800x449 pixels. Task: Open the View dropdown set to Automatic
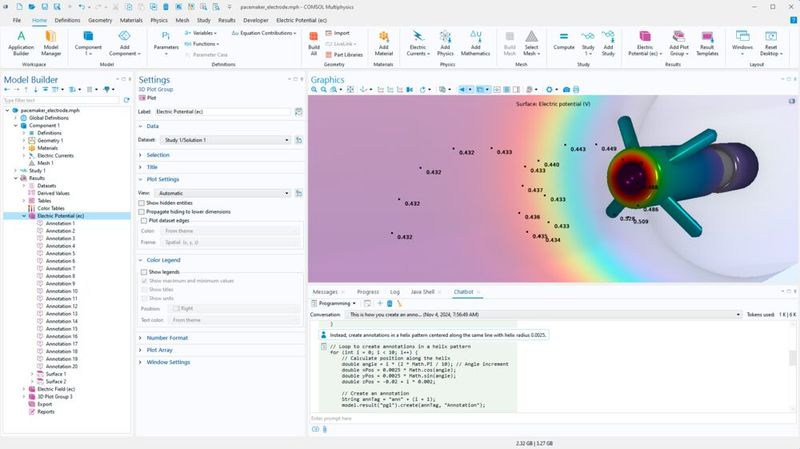pos(222,193)
